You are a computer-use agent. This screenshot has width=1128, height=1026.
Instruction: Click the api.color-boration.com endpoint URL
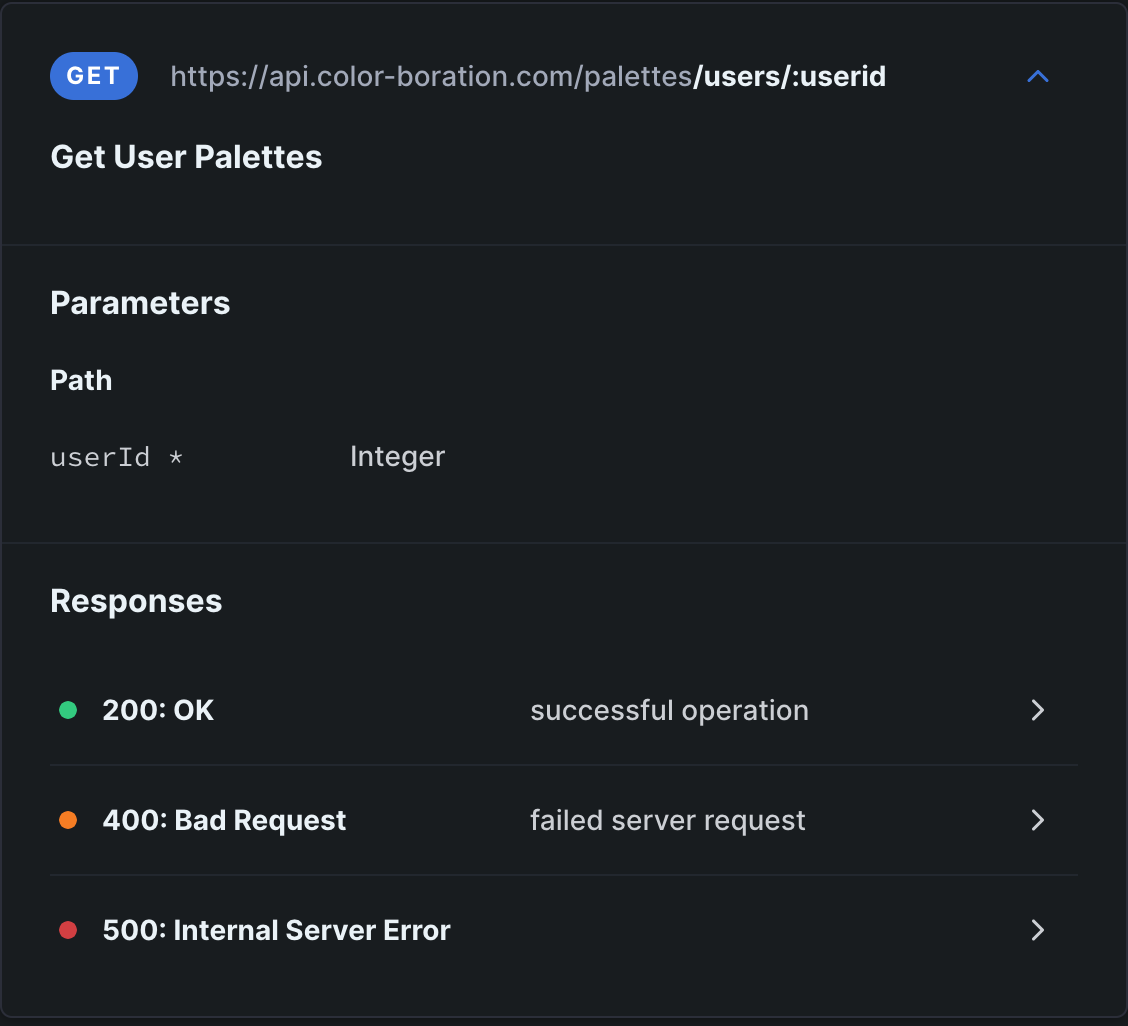(x=431, y=76)
